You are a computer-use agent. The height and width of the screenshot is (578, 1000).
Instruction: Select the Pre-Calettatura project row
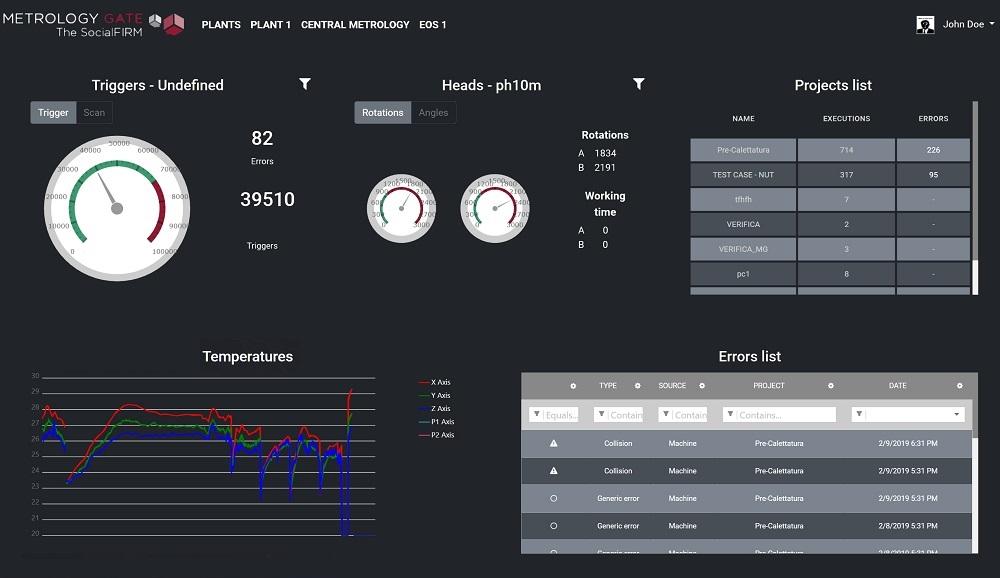743,148
